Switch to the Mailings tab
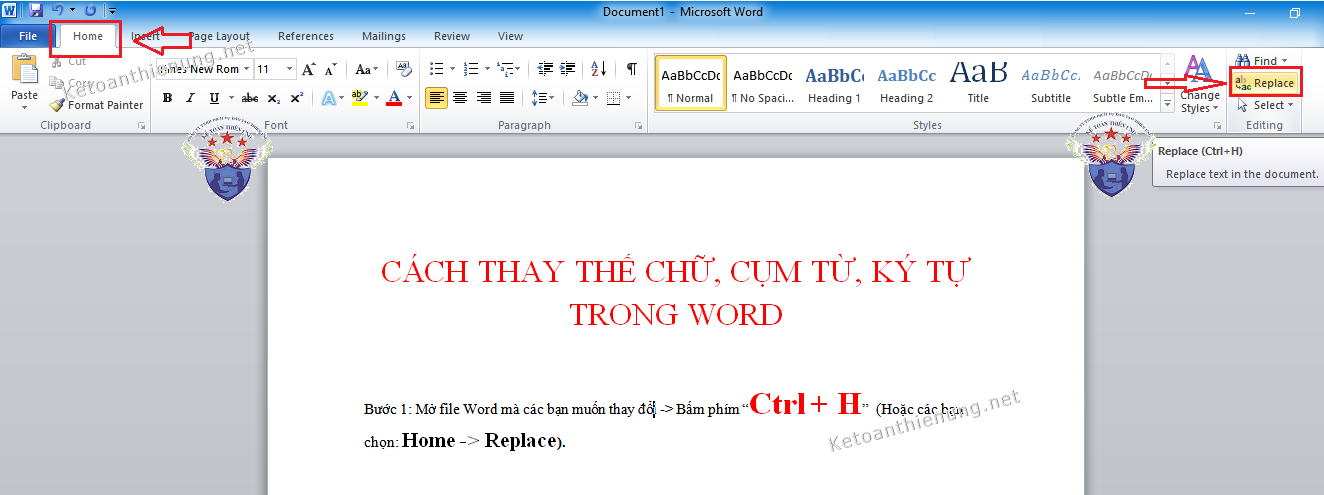This screenshot has height=495, width=1324. [384, 36]
